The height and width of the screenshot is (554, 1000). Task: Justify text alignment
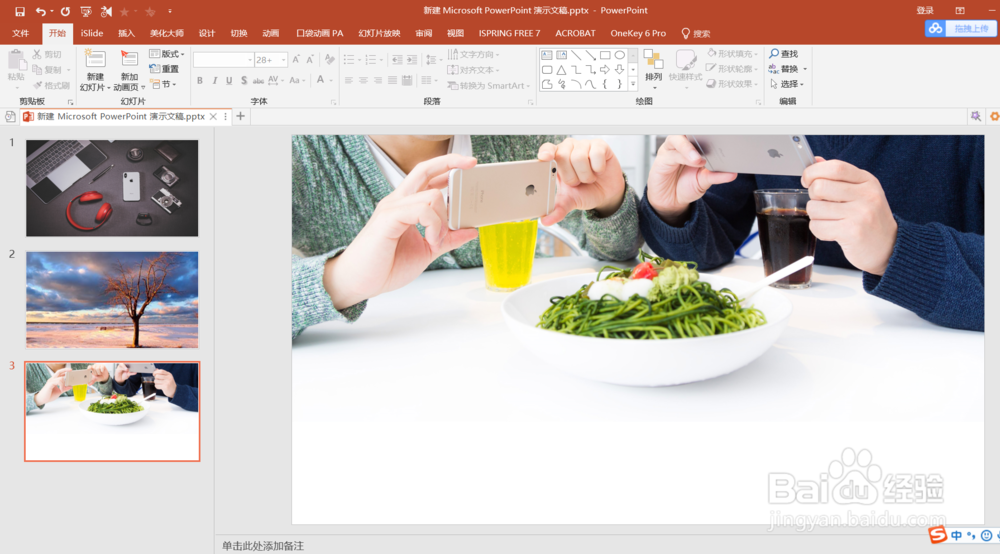[392, 80]
